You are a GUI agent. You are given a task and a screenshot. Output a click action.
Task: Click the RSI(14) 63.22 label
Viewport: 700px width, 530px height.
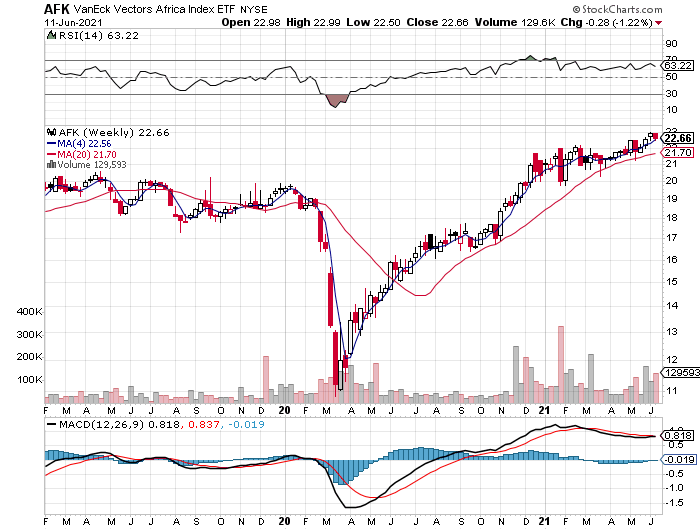(x=99, y=35)
